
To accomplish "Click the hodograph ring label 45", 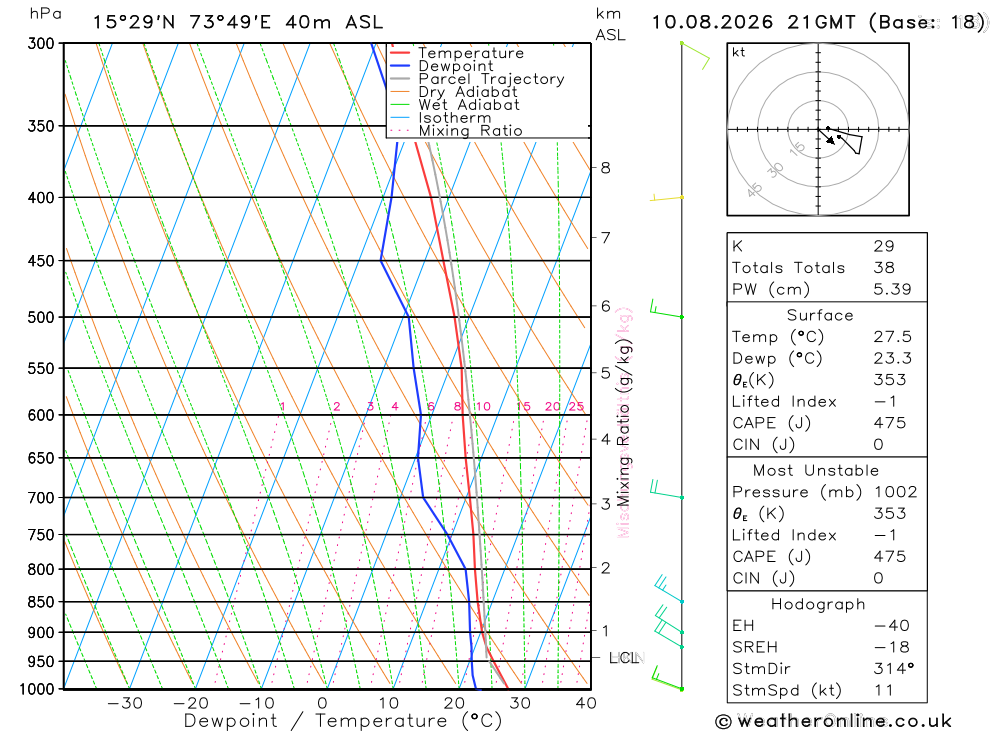I will click(754, 189).
